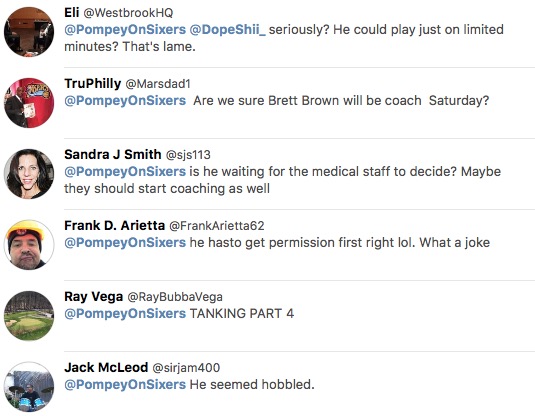Click @PompeyOnSixers mention in Sandra's tweet

tap(125, 172)
